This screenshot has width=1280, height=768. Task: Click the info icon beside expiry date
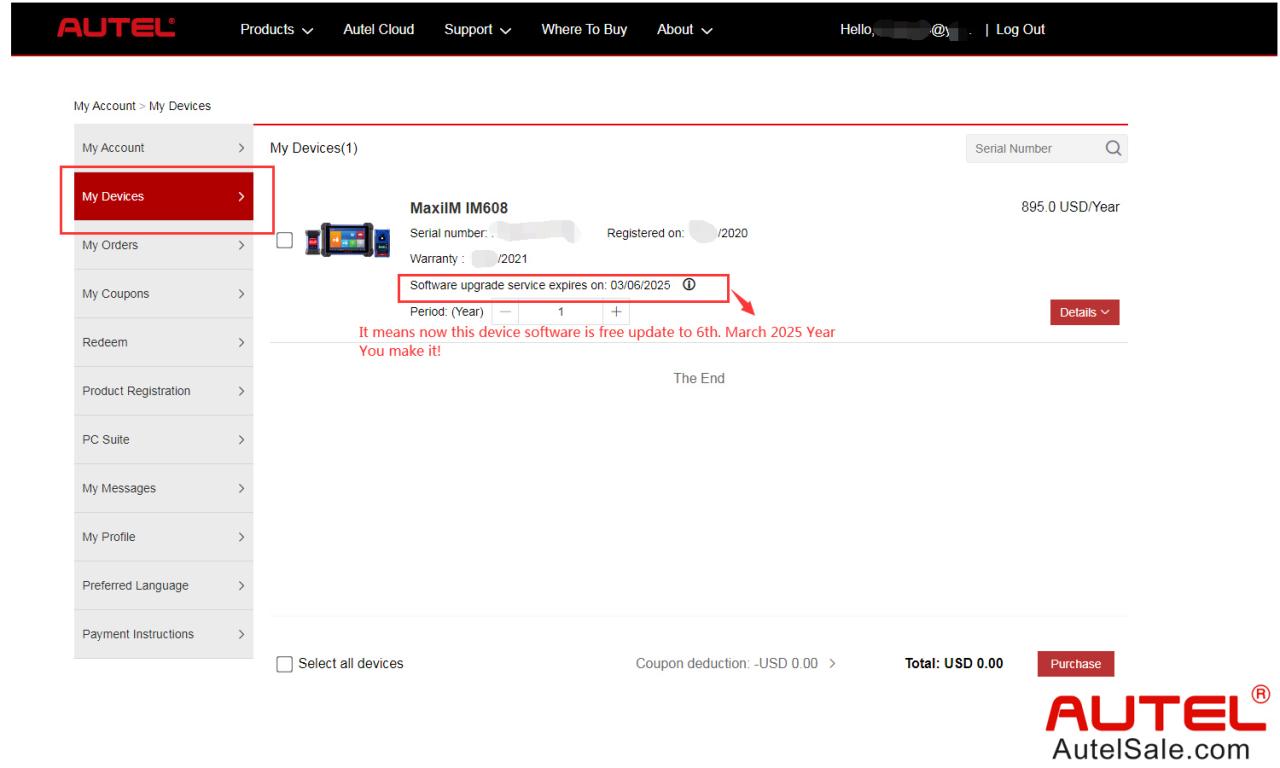[x=689, y=285]
